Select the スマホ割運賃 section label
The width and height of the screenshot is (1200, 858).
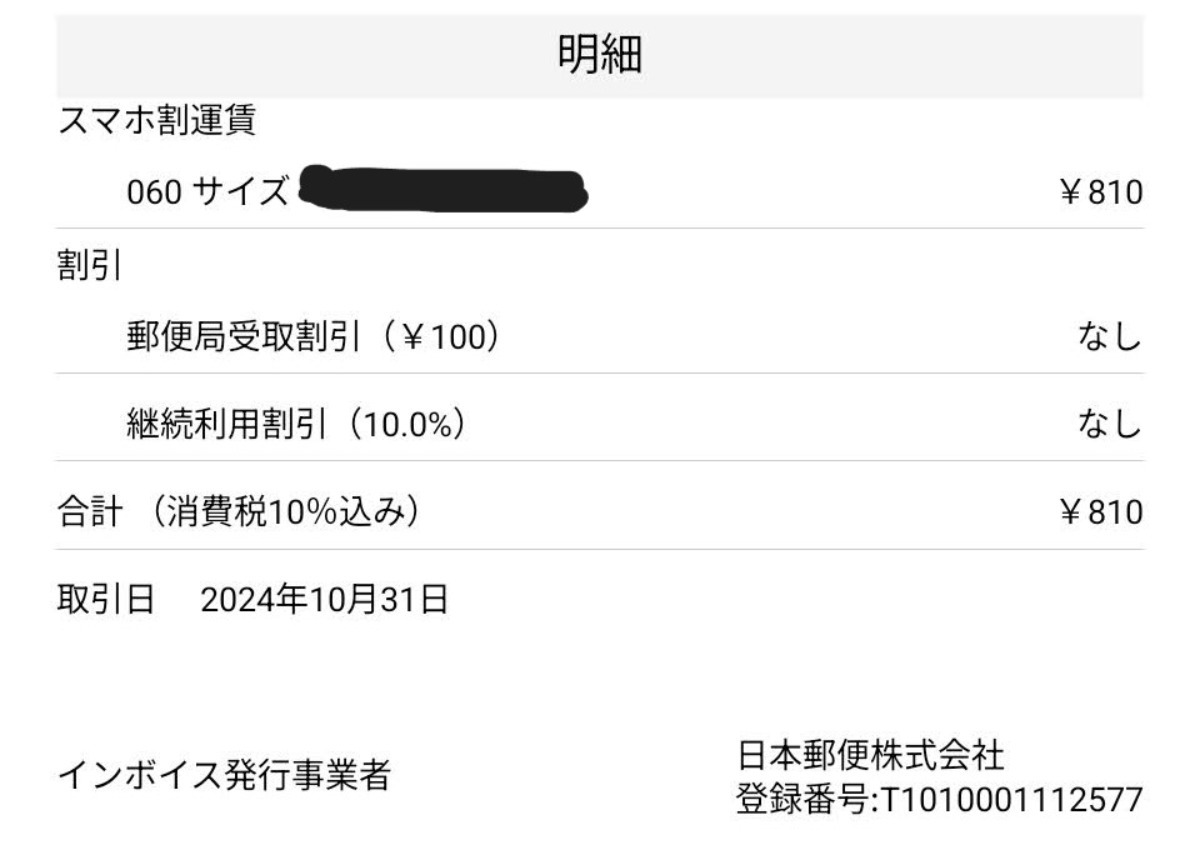point(157,122)
